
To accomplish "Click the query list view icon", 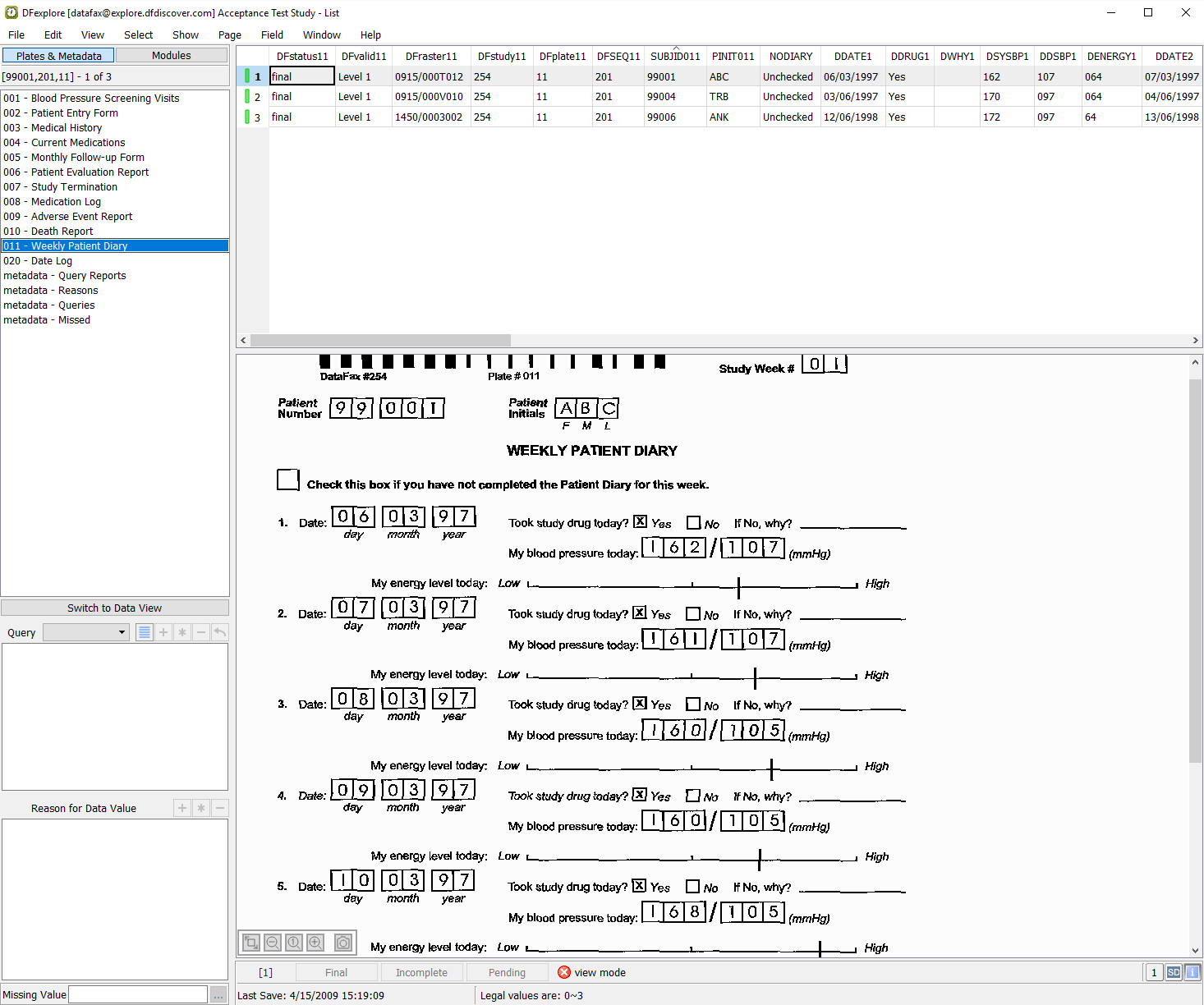I will click(x=145, y=632).
